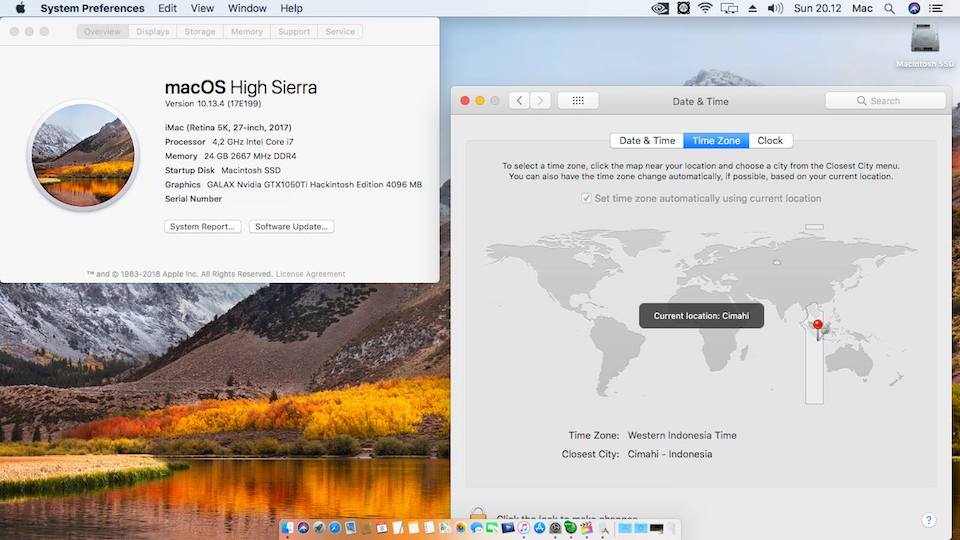
Task: Open the Closest City Cimahi - Indonesia box
Action: point(670,454)
